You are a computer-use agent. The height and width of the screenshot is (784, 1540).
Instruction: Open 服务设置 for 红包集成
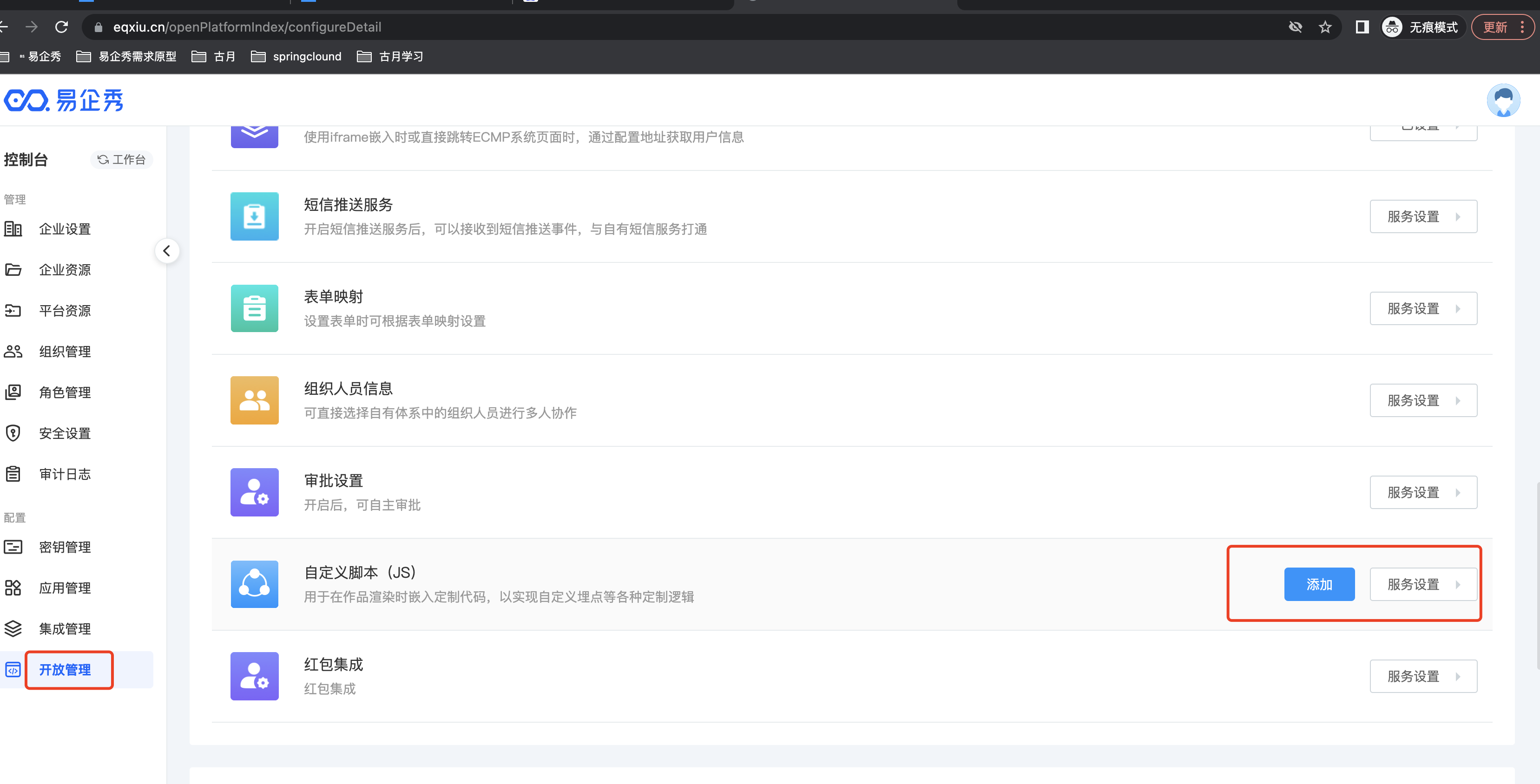tap(1423, 676)
